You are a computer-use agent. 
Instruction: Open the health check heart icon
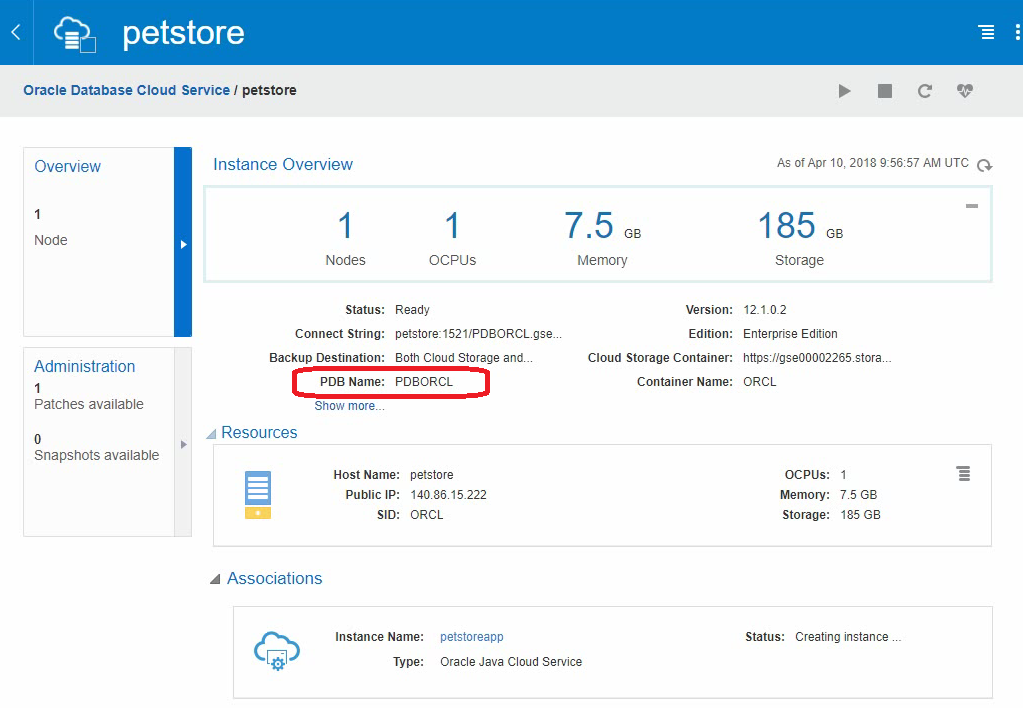(x=965, y=91)
